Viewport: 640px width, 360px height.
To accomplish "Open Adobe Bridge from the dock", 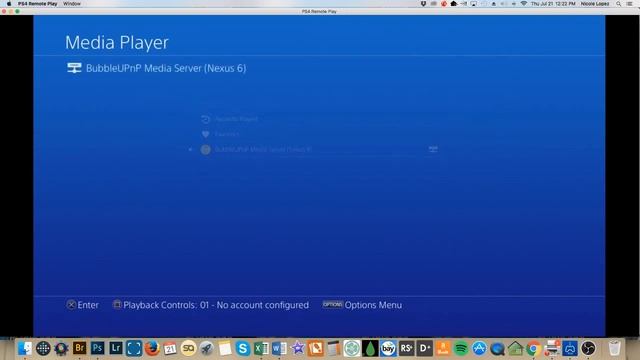I will pos(79,348).
